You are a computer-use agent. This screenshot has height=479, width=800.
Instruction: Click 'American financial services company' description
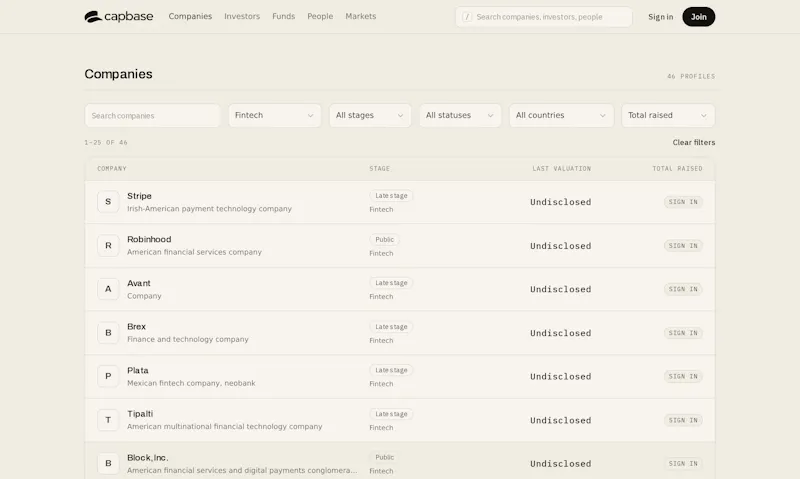tap(194, 252)
